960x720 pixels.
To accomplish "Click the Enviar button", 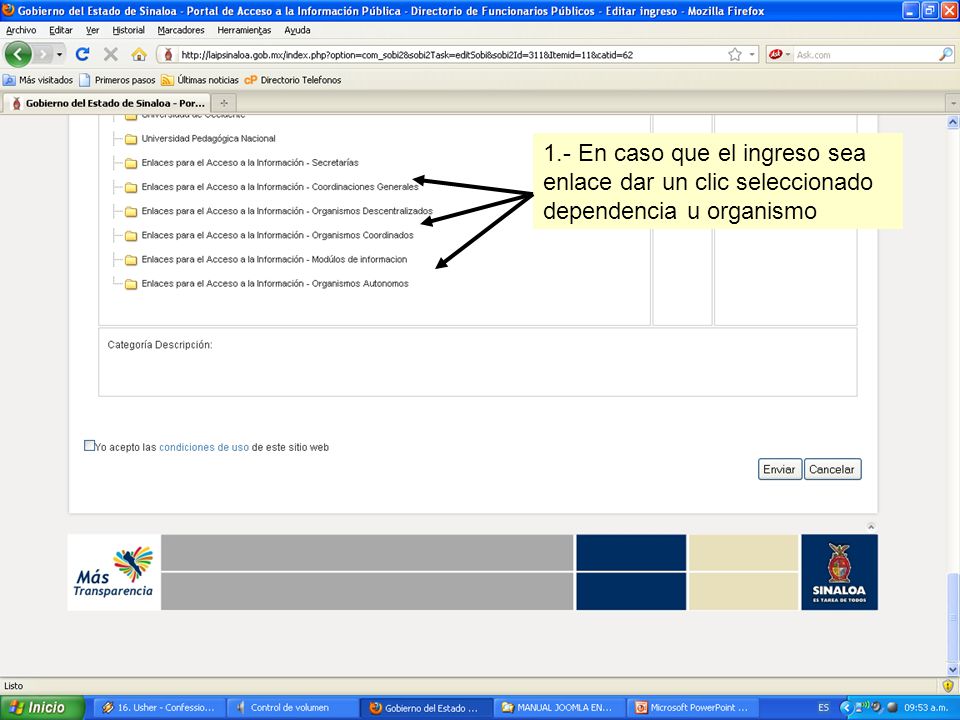I will point(779,469).
